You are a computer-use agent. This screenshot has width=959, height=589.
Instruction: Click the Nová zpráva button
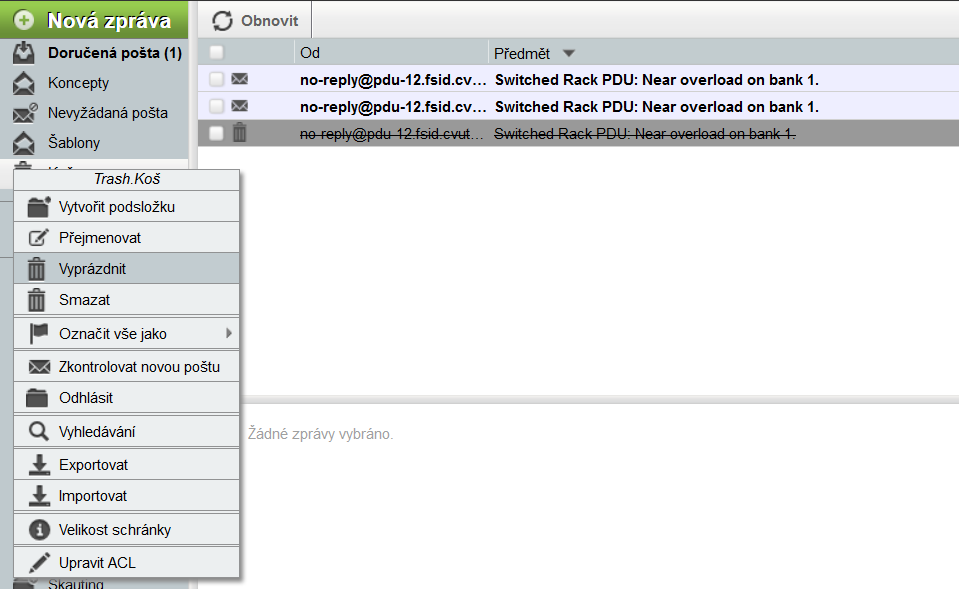(x=94, y=20)
